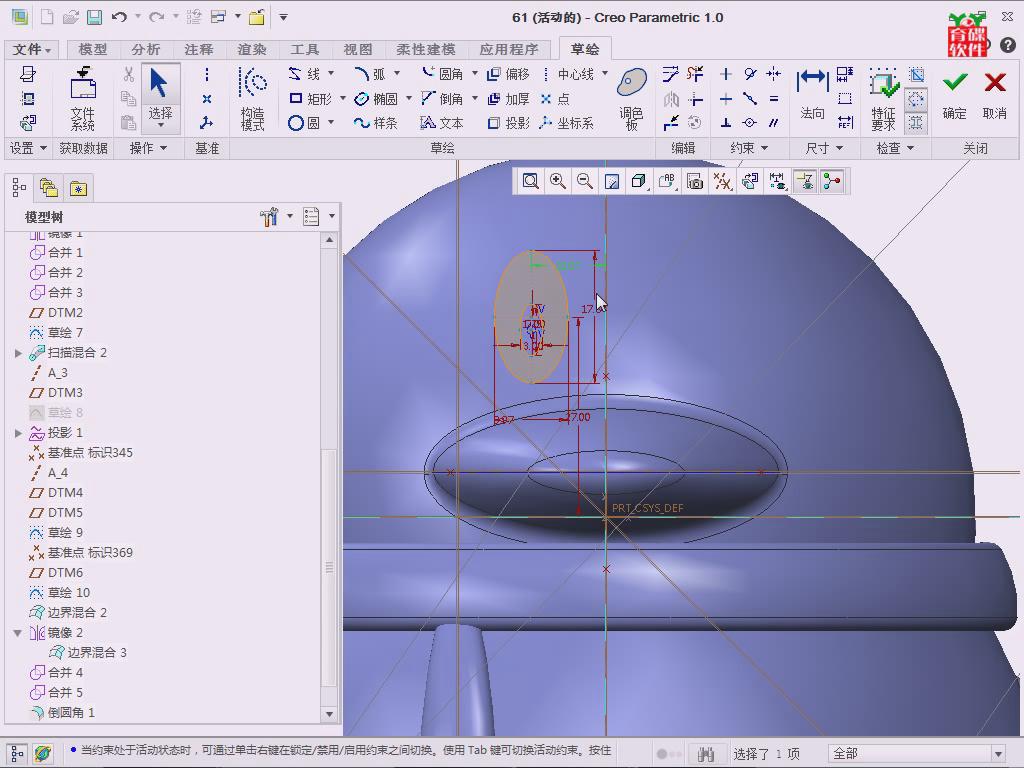Click 取消 to cancel the sketch

coord(995,95)
